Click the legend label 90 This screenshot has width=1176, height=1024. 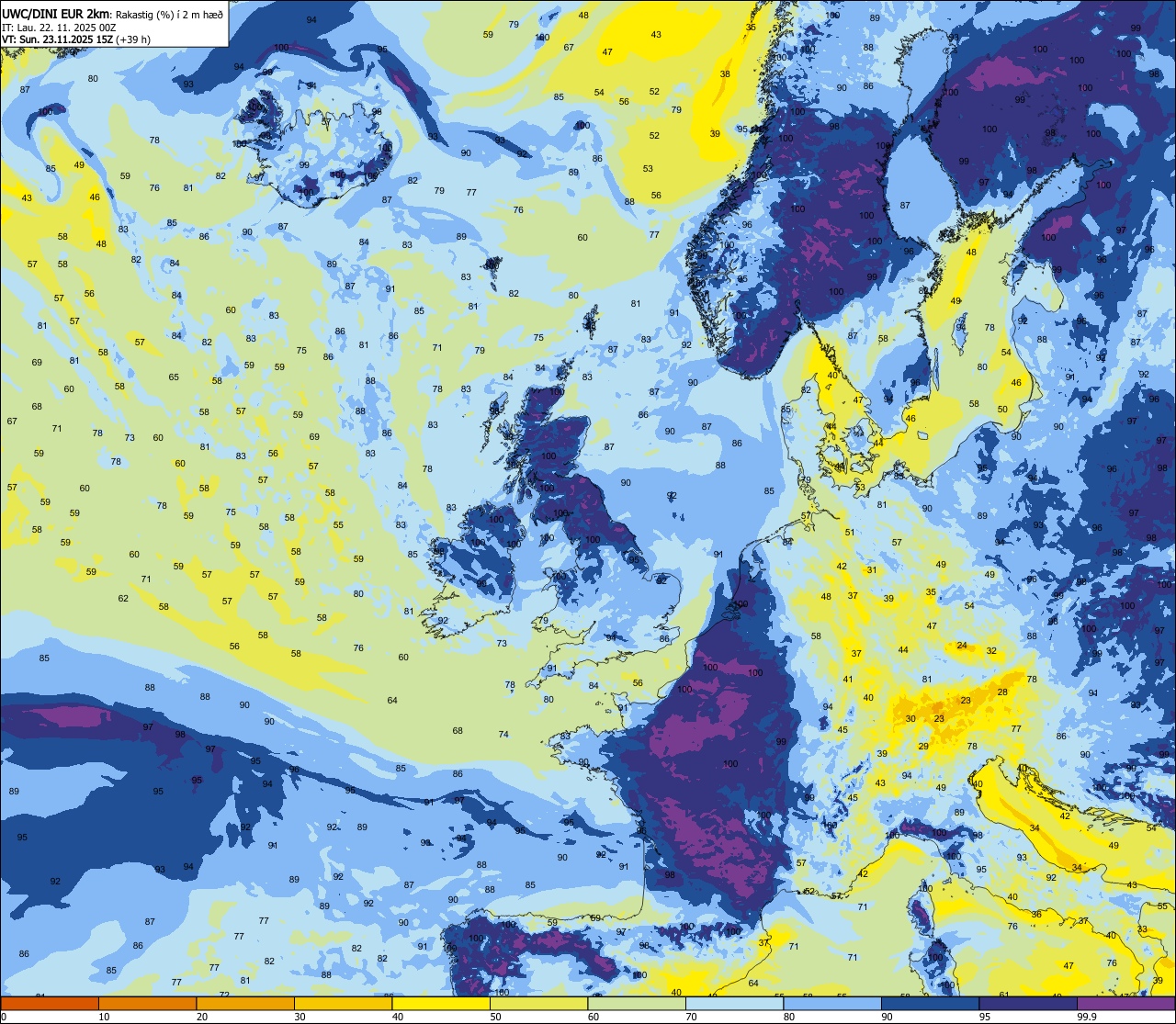click(887, 1017)
